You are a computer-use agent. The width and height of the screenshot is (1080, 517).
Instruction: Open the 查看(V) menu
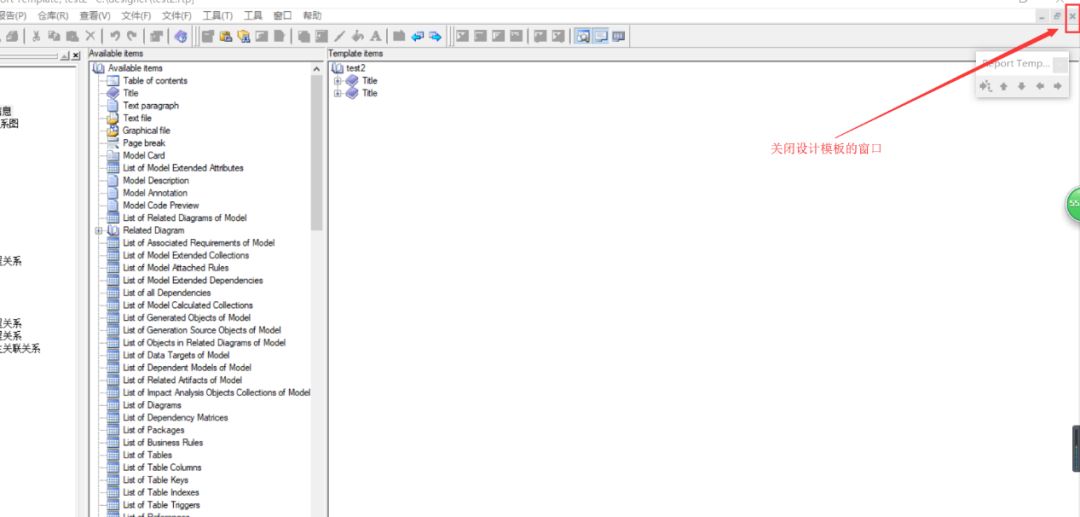pyautogui.click(x=94, y=15)
